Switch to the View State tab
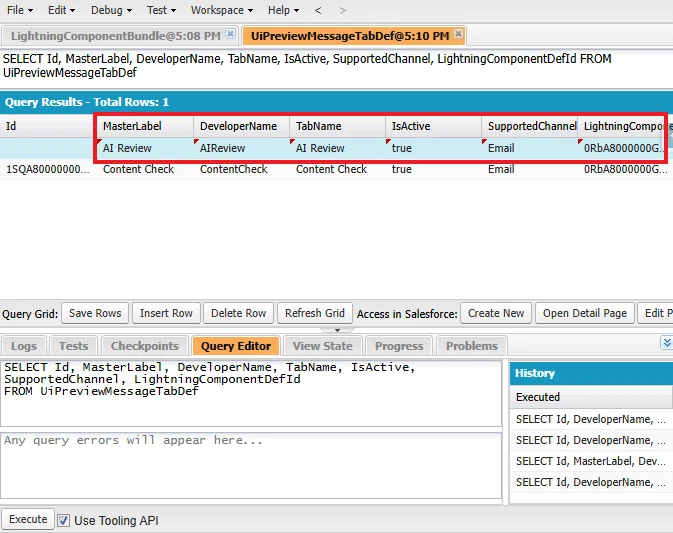The image size is (673, 533). [x=323, y=346]
